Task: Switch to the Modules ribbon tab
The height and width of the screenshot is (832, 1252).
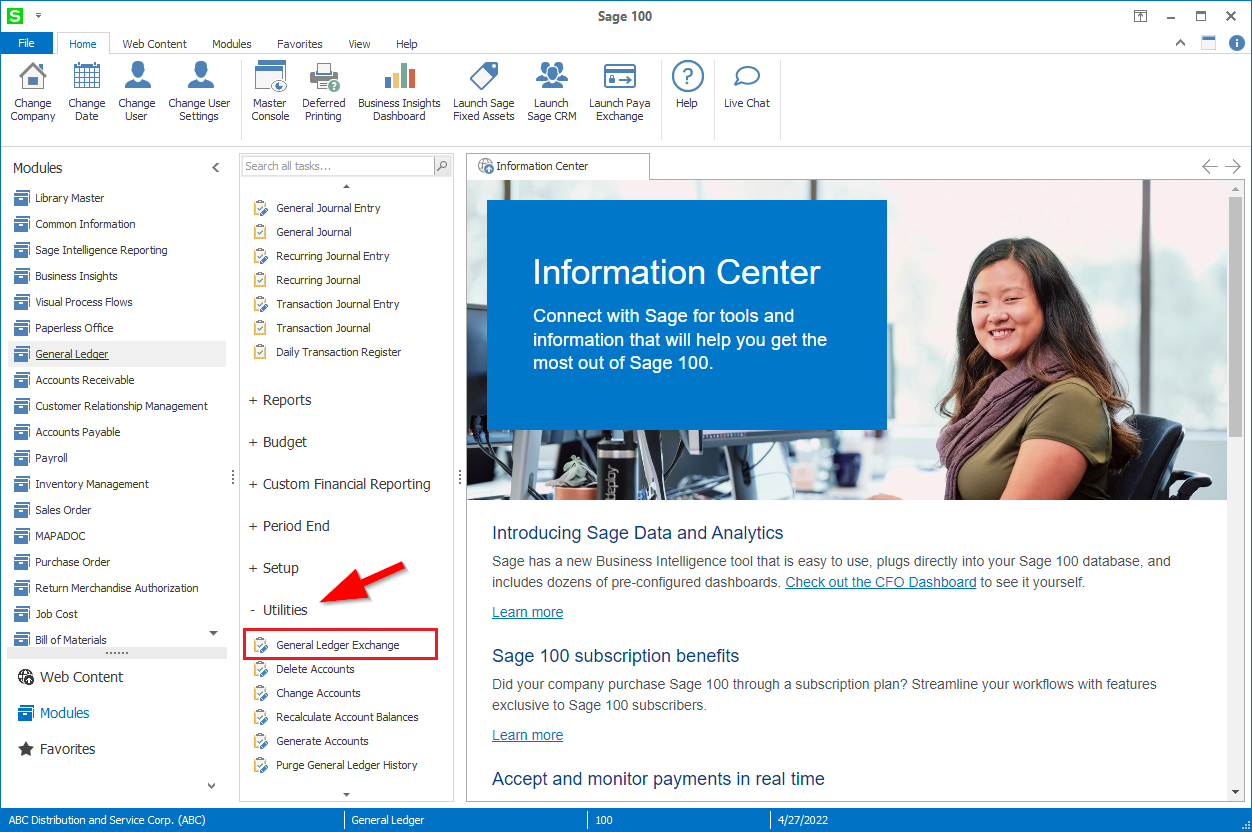Action: (x=232, y=44)
